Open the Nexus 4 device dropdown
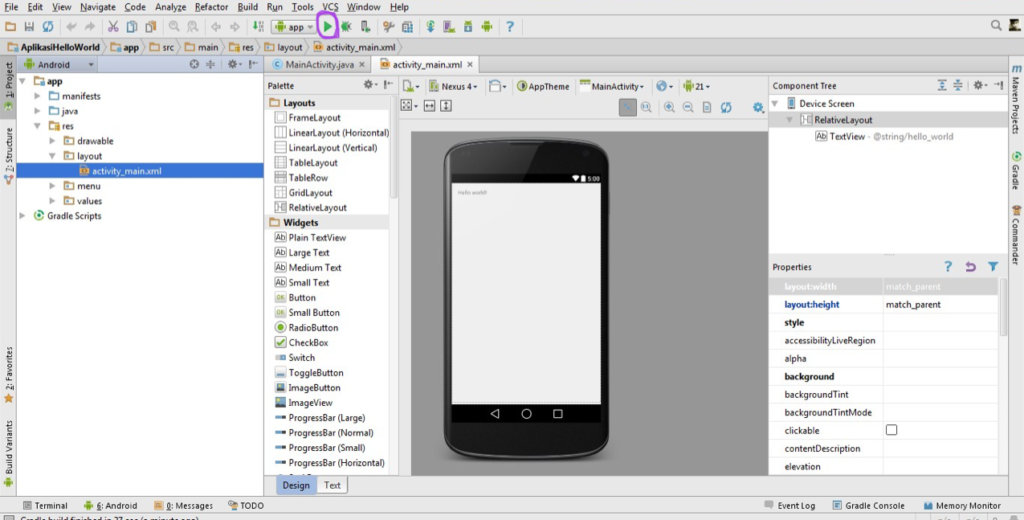This screenshot has width=1024, height=520. [453, 86]
